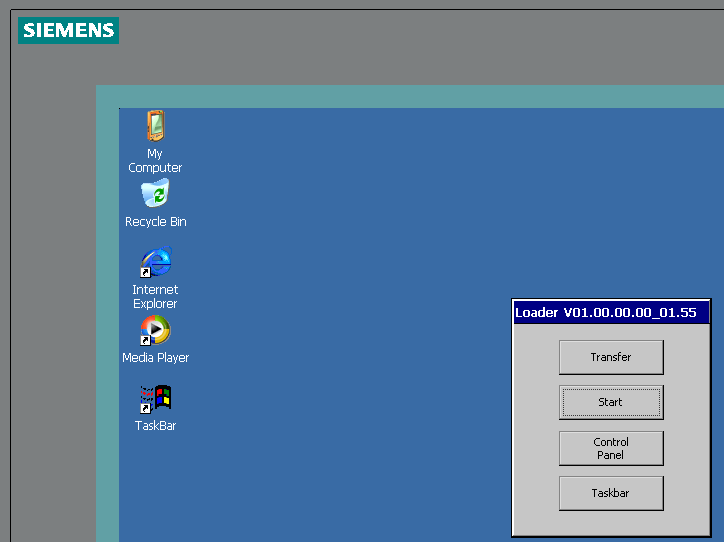Click the Start button in Loader

(x=611, y=402)
